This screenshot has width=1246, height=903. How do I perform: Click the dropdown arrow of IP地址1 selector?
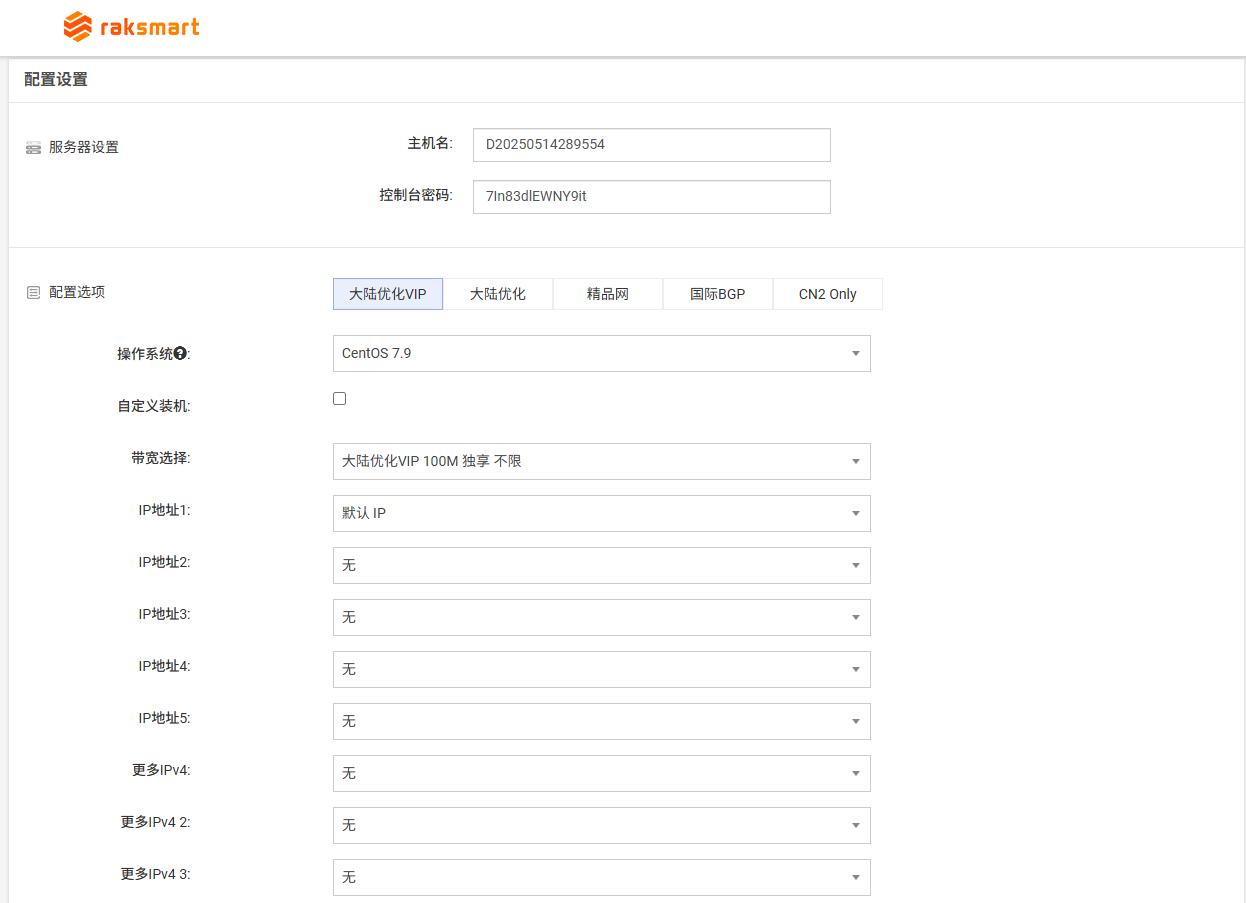[855, 513]
